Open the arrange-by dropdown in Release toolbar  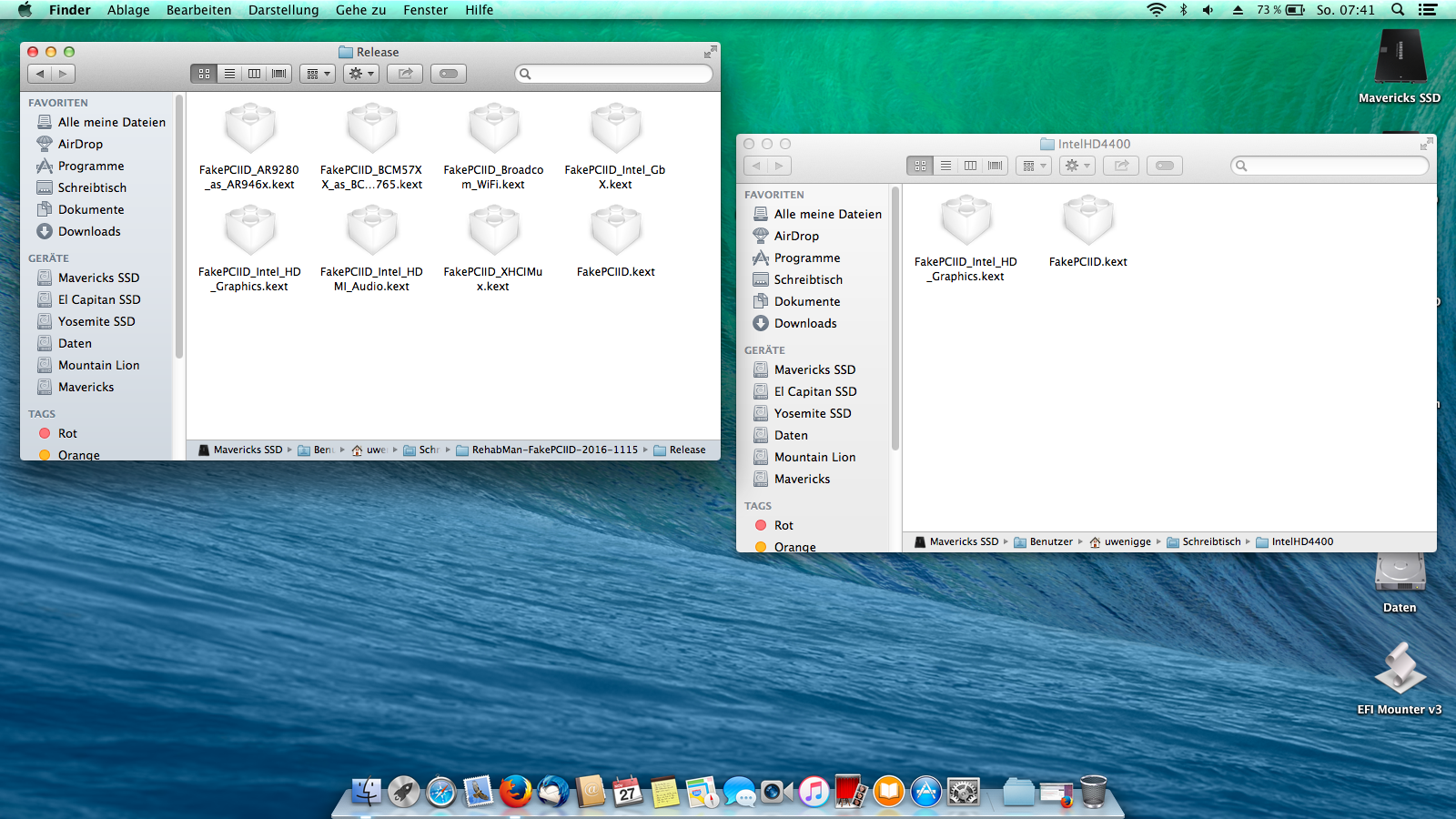pos(318,74)
